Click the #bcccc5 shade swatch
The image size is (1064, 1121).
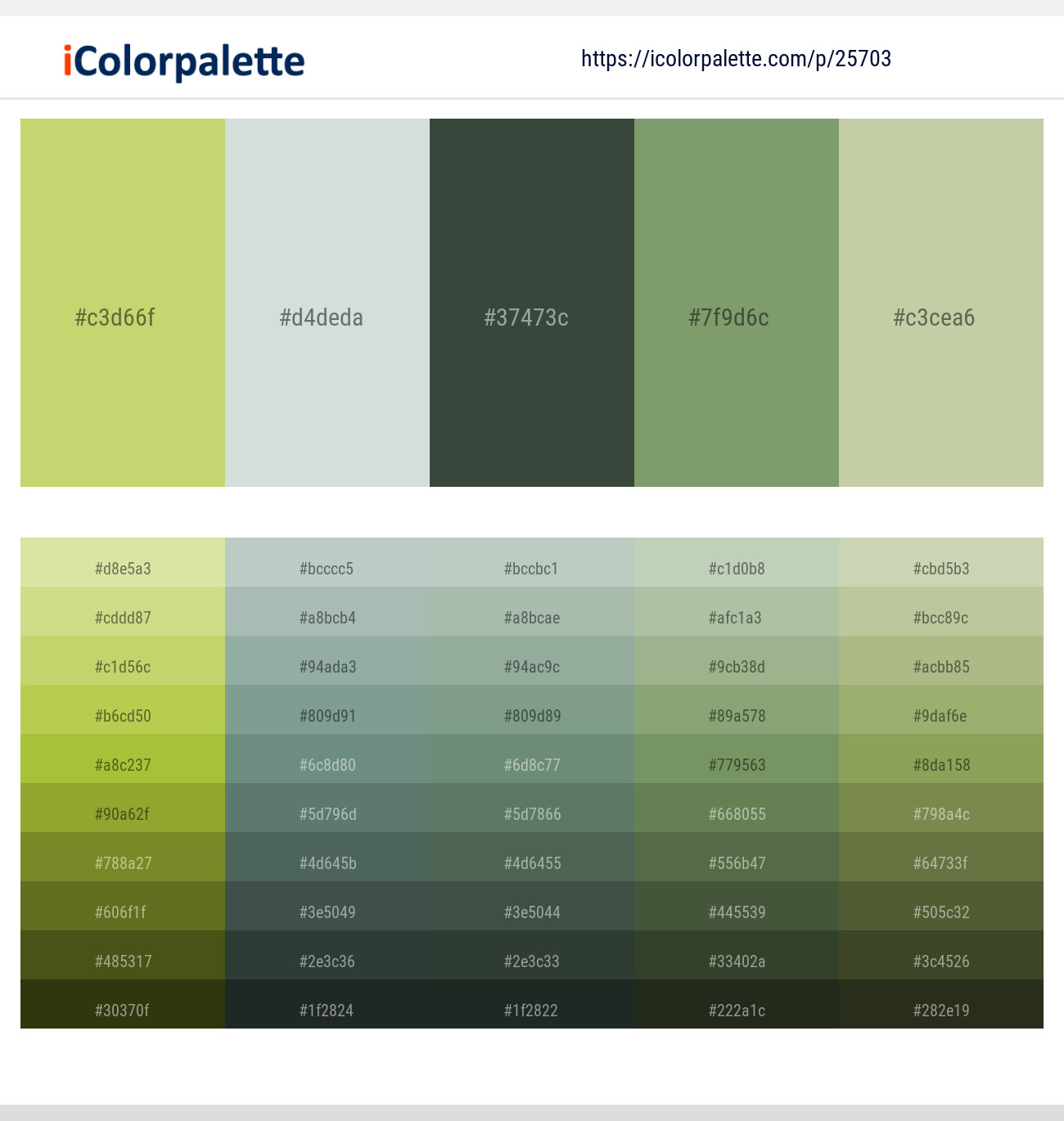[x=327, y=569]
